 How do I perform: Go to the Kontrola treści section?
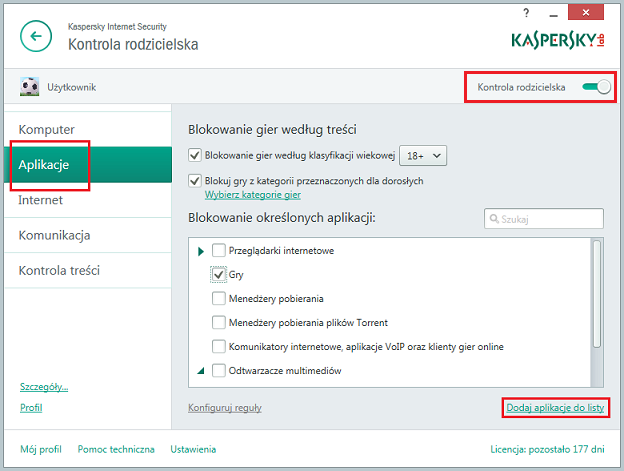coord(88,271)
